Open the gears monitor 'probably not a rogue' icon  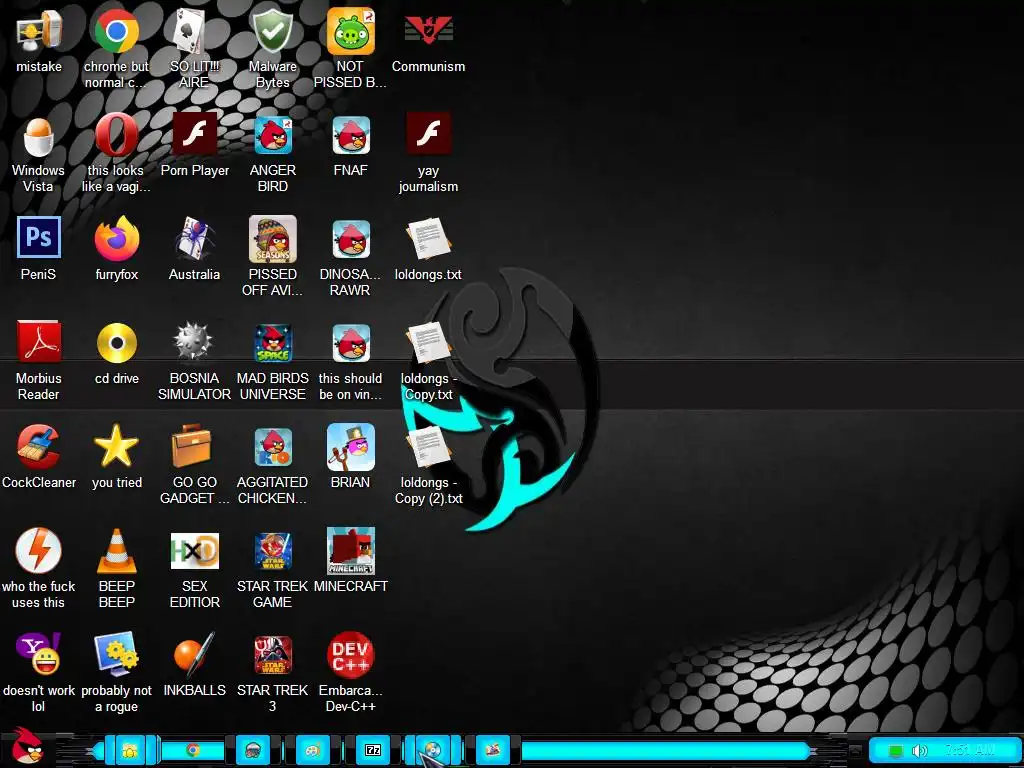116,654
